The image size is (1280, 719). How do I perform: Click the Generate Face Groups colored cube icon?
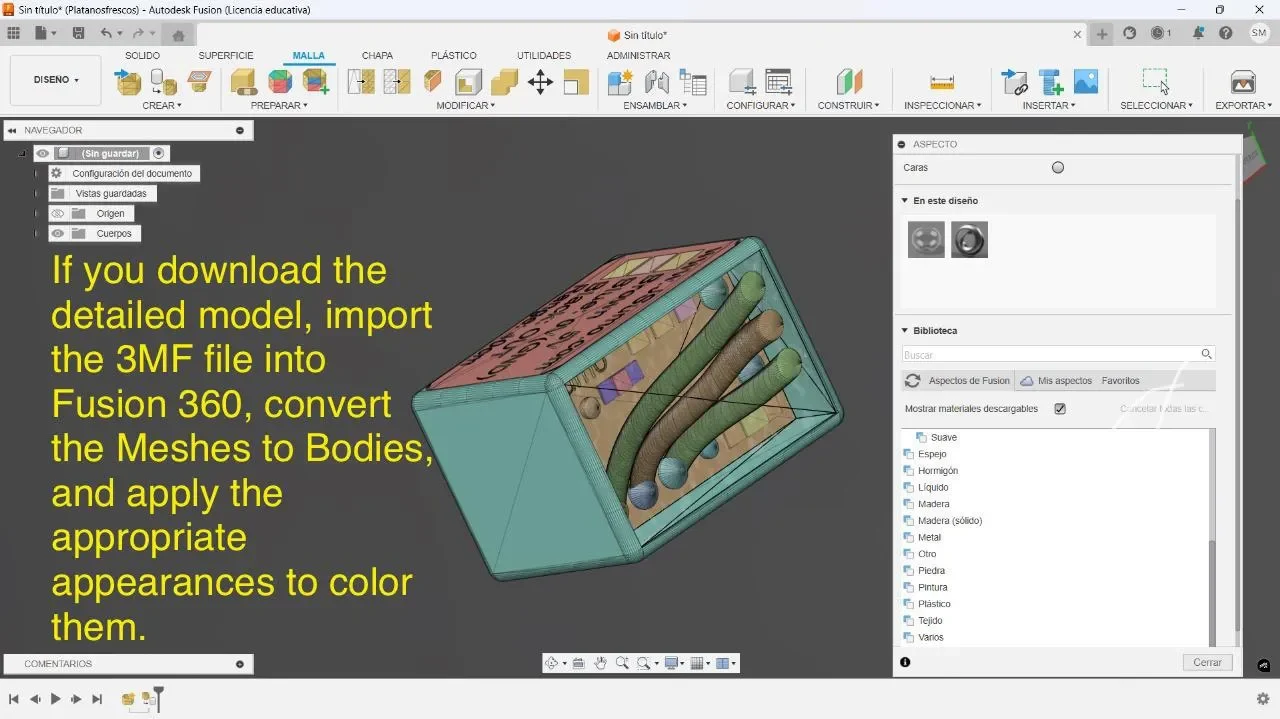coord(280,82)
